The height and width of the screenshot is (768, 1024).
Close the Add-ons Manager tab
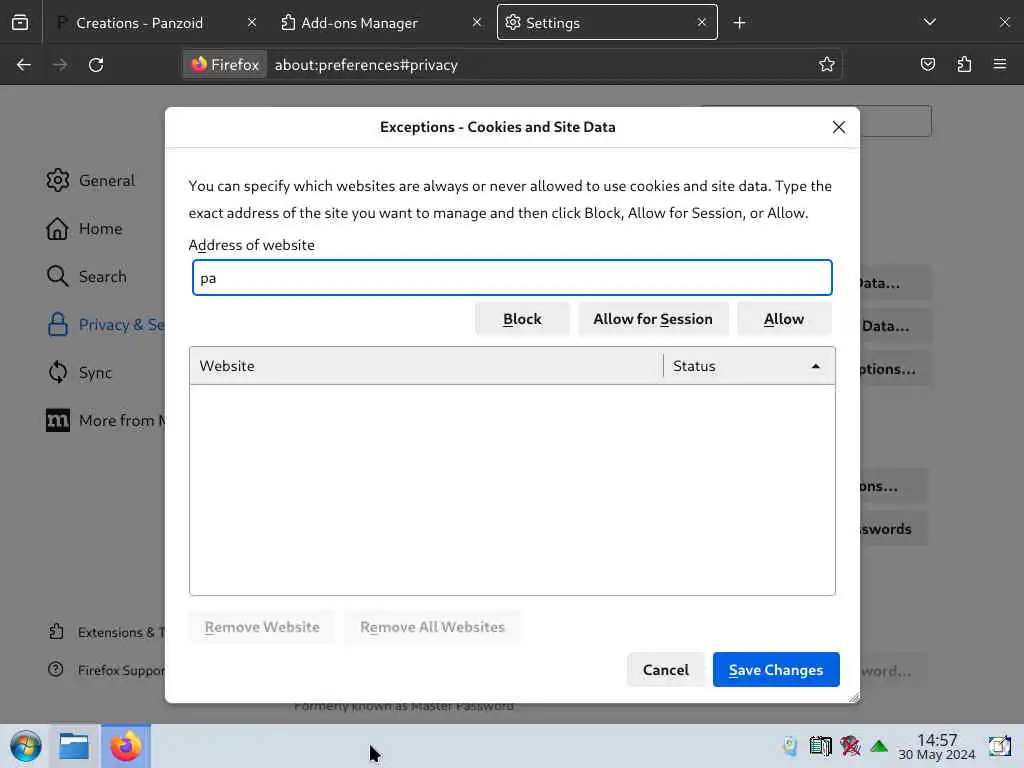tap(477, 23)
